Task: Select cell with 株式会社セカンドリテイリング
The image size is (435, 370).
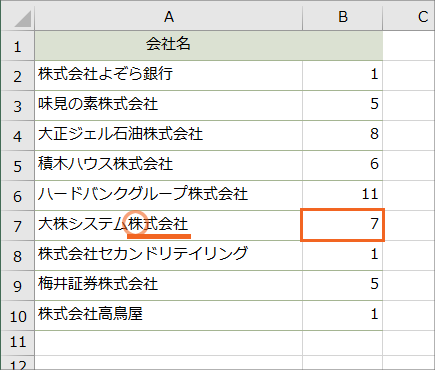Action: pyautogui.click(x=169, y=256)
